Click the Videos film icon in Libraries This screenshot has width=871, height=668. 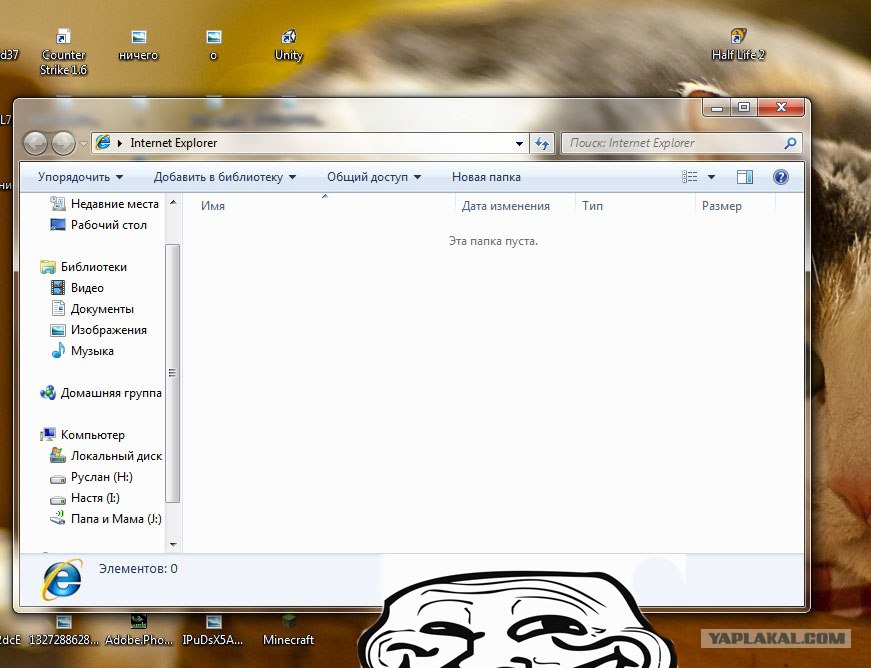(x=58, y=288)
